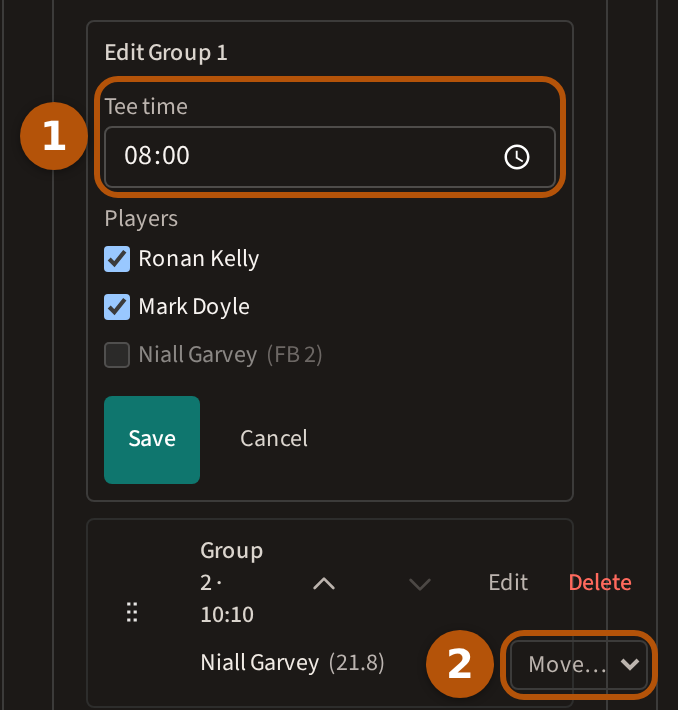Edit Group 2

(508, 582)
